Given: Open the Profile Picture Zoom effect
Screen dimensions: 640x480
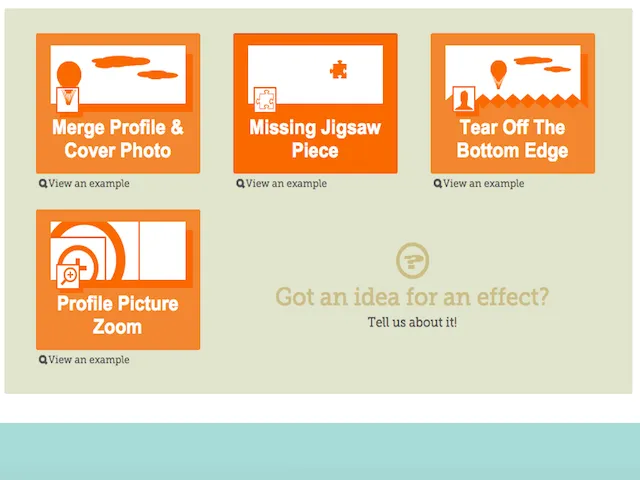Looking at the screenshot, I should [x=118, y=315].
